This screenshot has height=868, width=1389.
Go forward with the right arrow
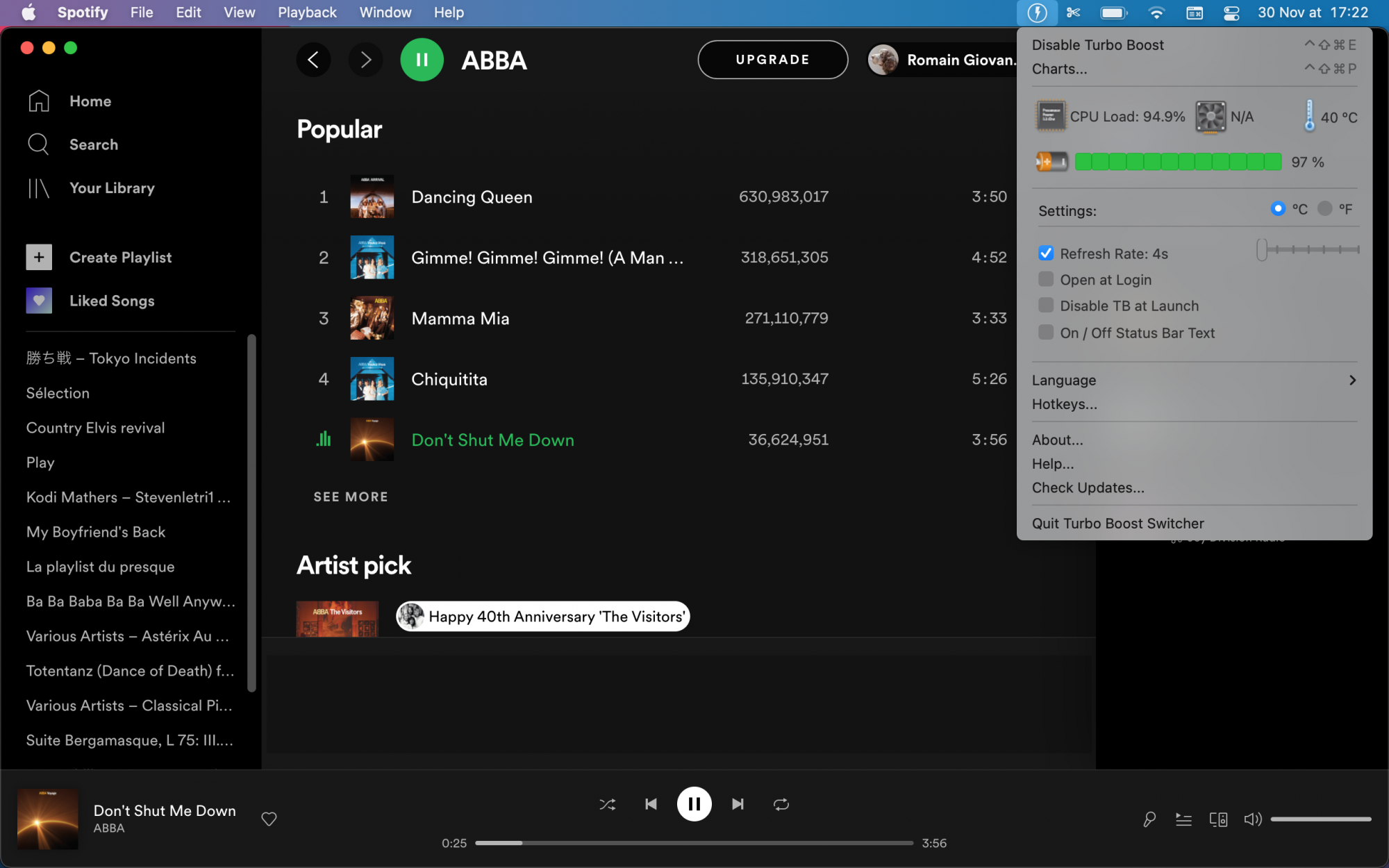point(365,60)
